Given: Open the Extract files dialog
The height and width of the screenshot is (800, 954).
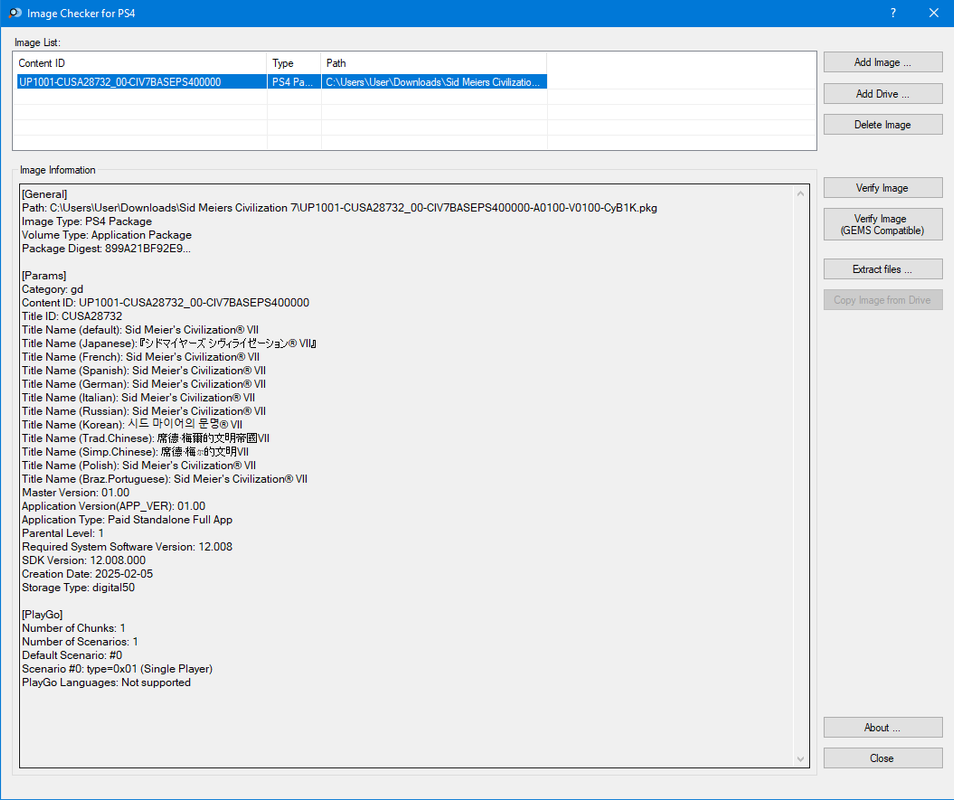Looking at the screenshot, I should (883, 269).
